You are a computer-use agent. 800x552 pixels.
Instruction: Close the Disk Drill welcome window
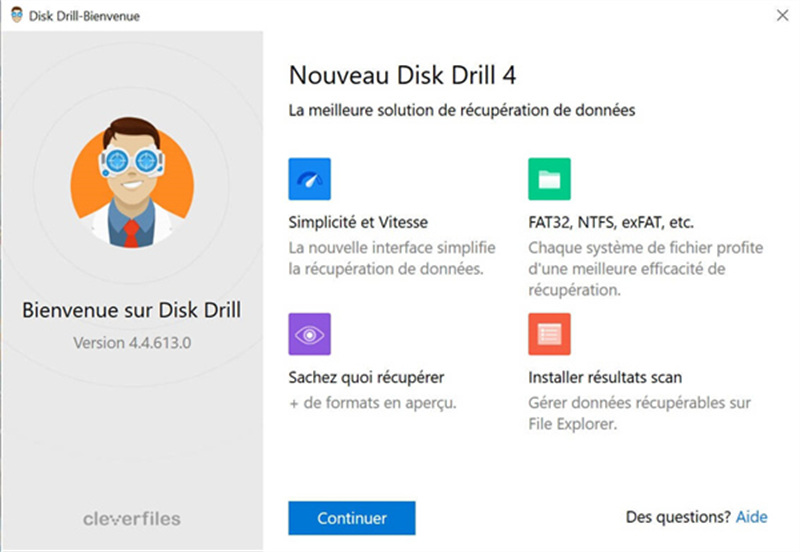(x=782, y=15)
